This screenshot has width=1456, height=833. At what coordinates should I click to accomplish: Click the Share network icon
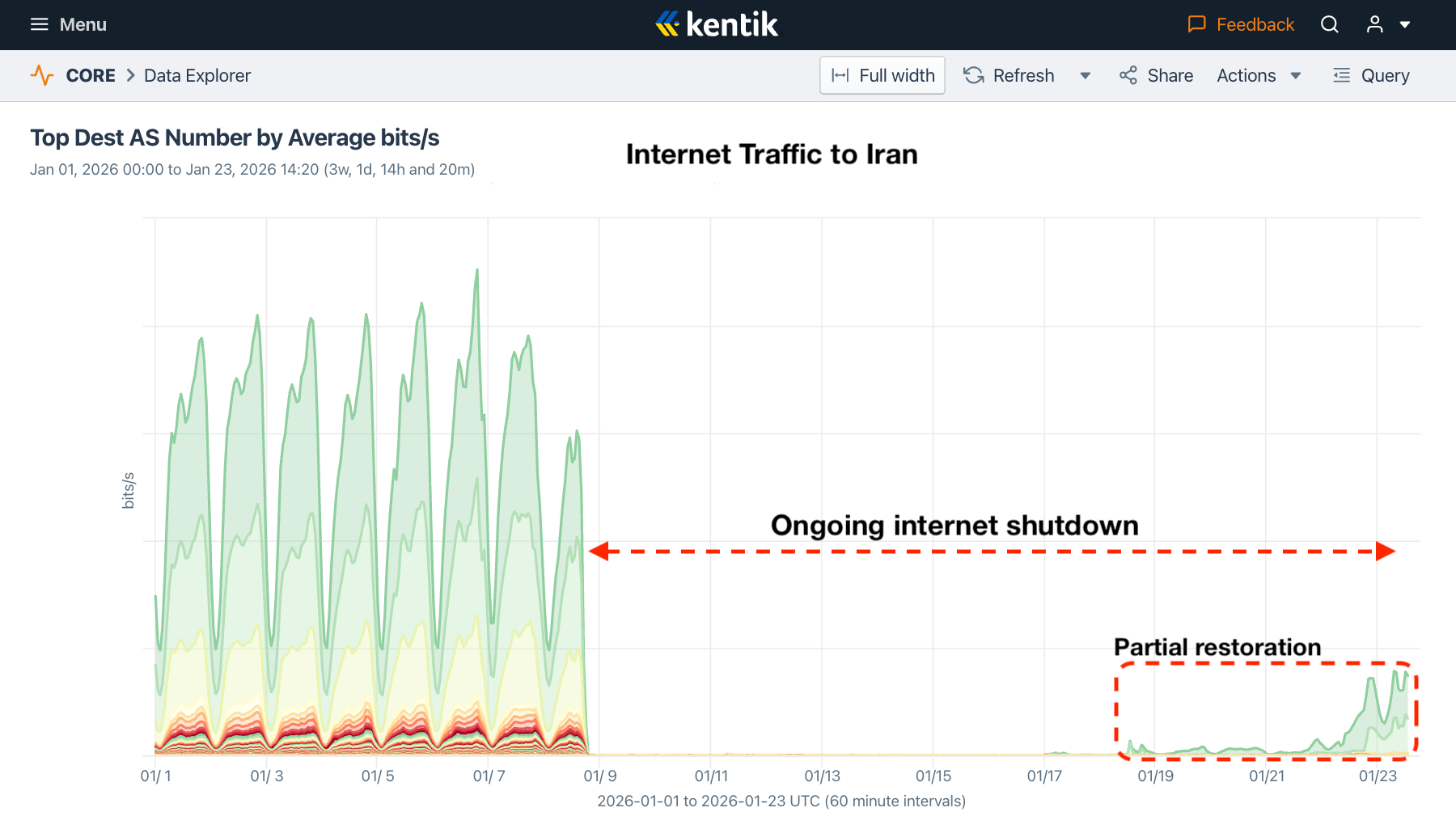[x=1128, y=75]
